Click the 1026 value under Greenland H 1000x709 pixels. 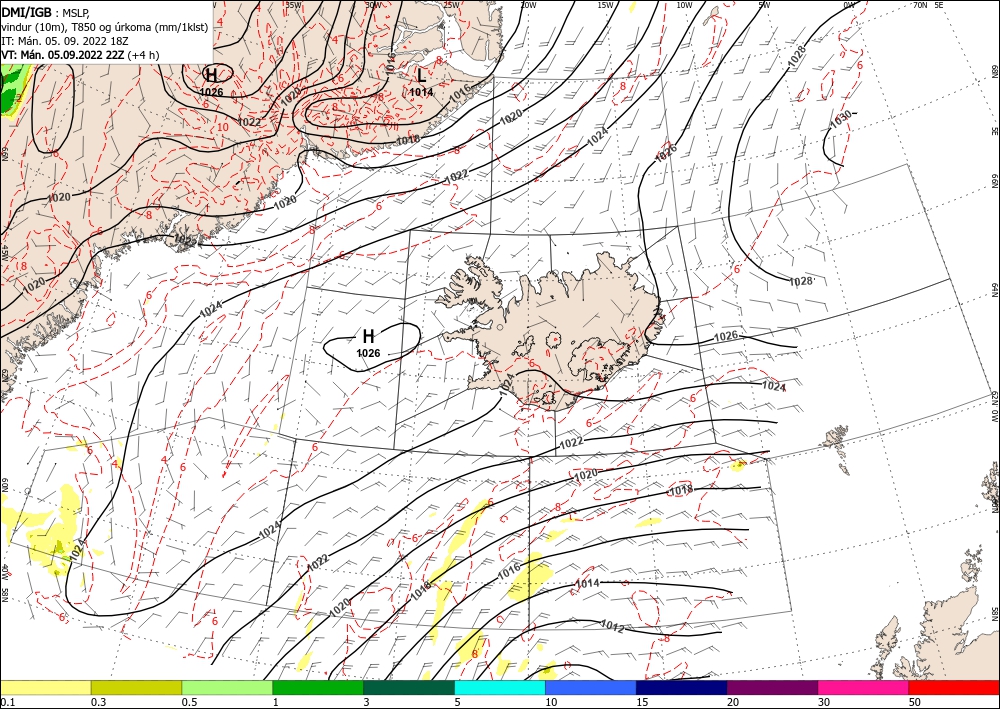point(211,92)
